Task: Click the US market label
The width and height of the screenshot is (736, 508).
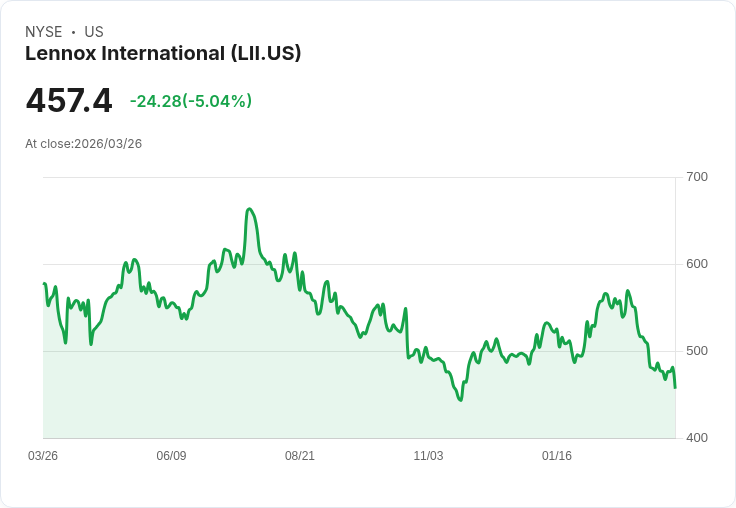Action: click(94, 32)
